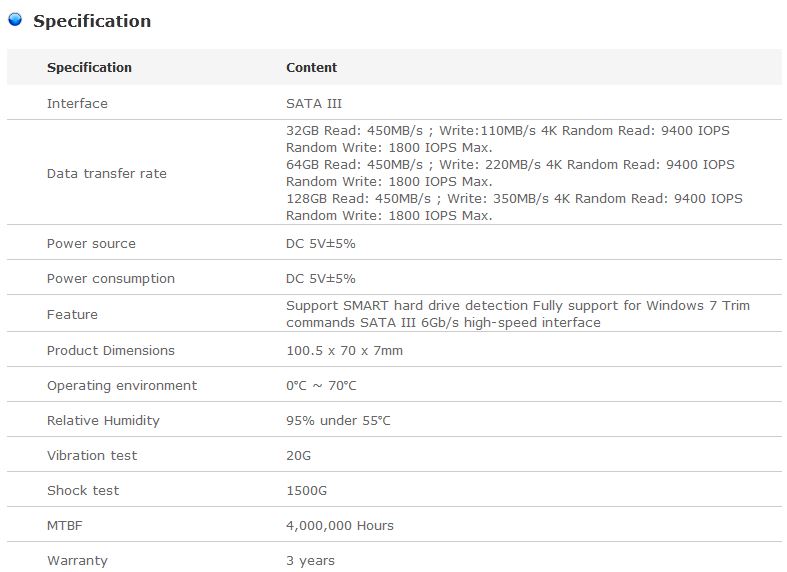
Task: Click the bold Specification section heading
Action: pyautogui.click(x=92, y=21)
